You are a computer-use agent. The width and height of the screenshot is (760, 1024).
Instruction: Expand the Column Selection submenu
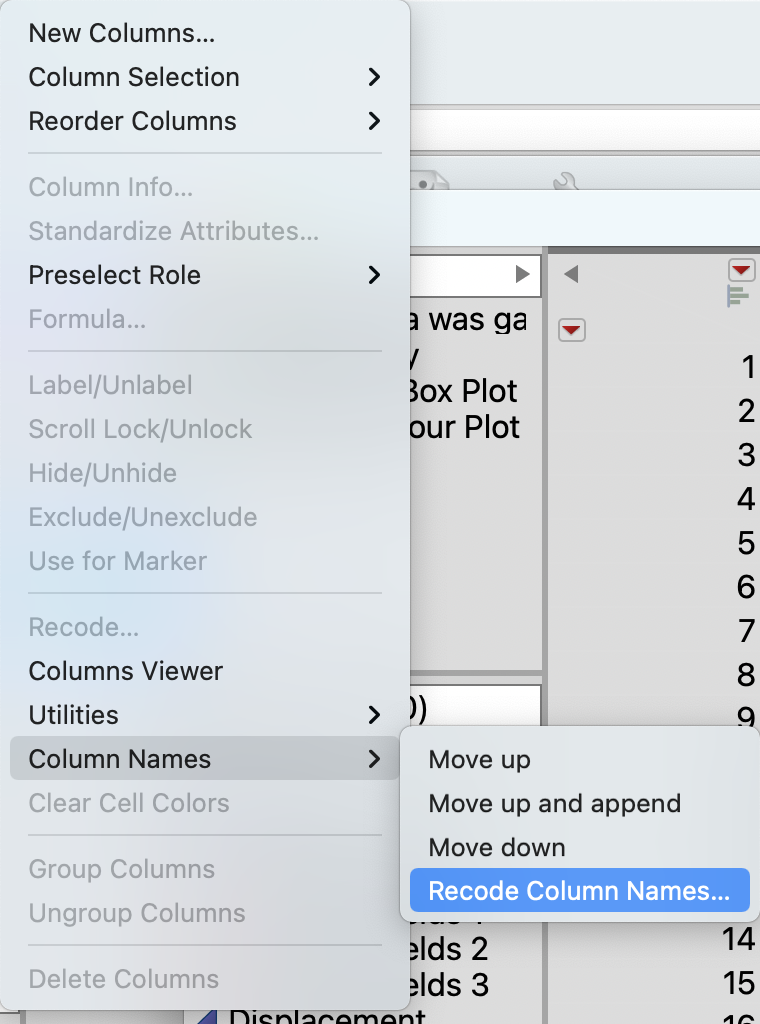[x=135, y=77]
